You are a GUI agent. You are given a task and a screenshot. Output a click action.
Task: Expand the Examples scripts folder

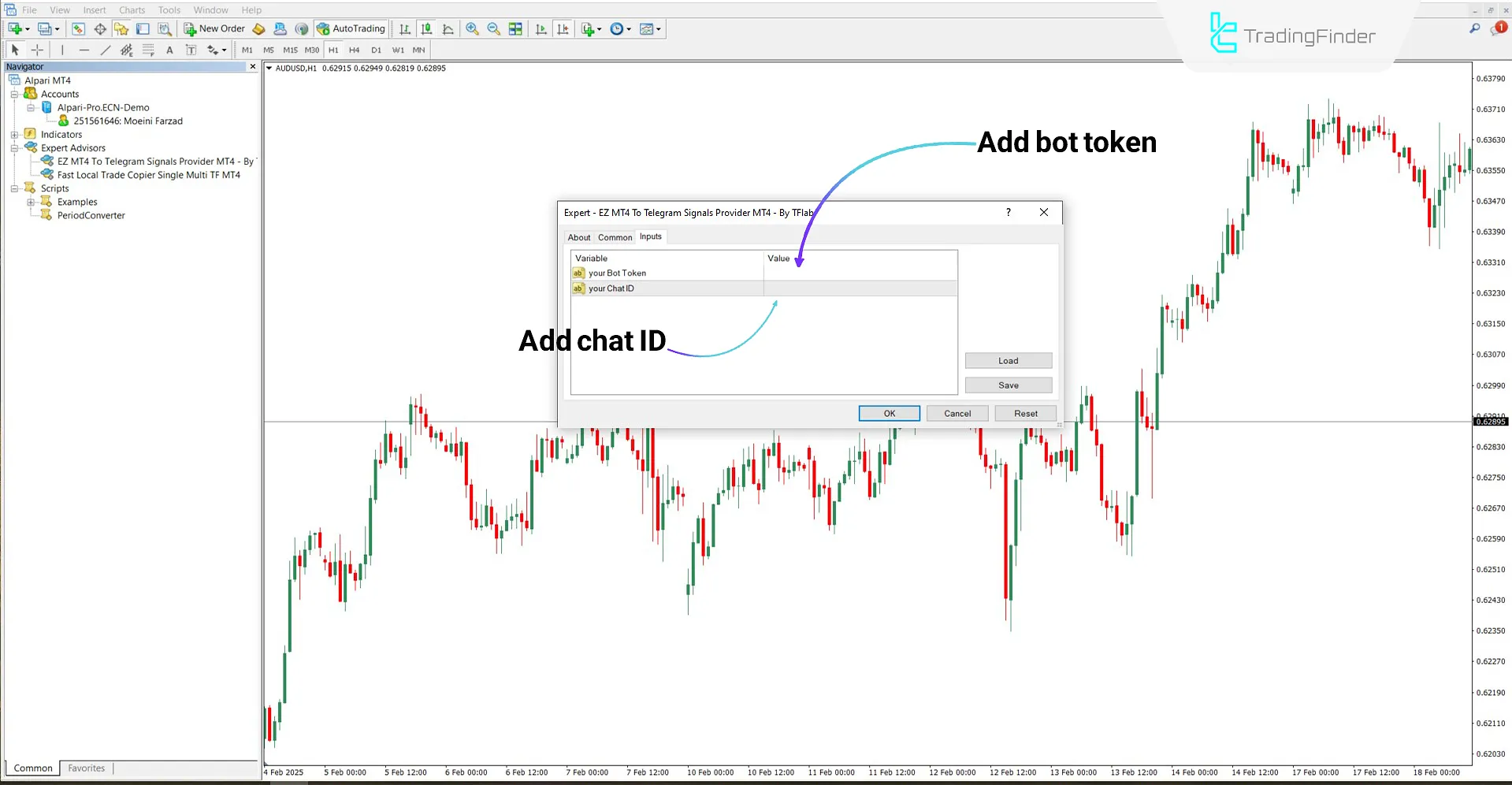(31, 202)
